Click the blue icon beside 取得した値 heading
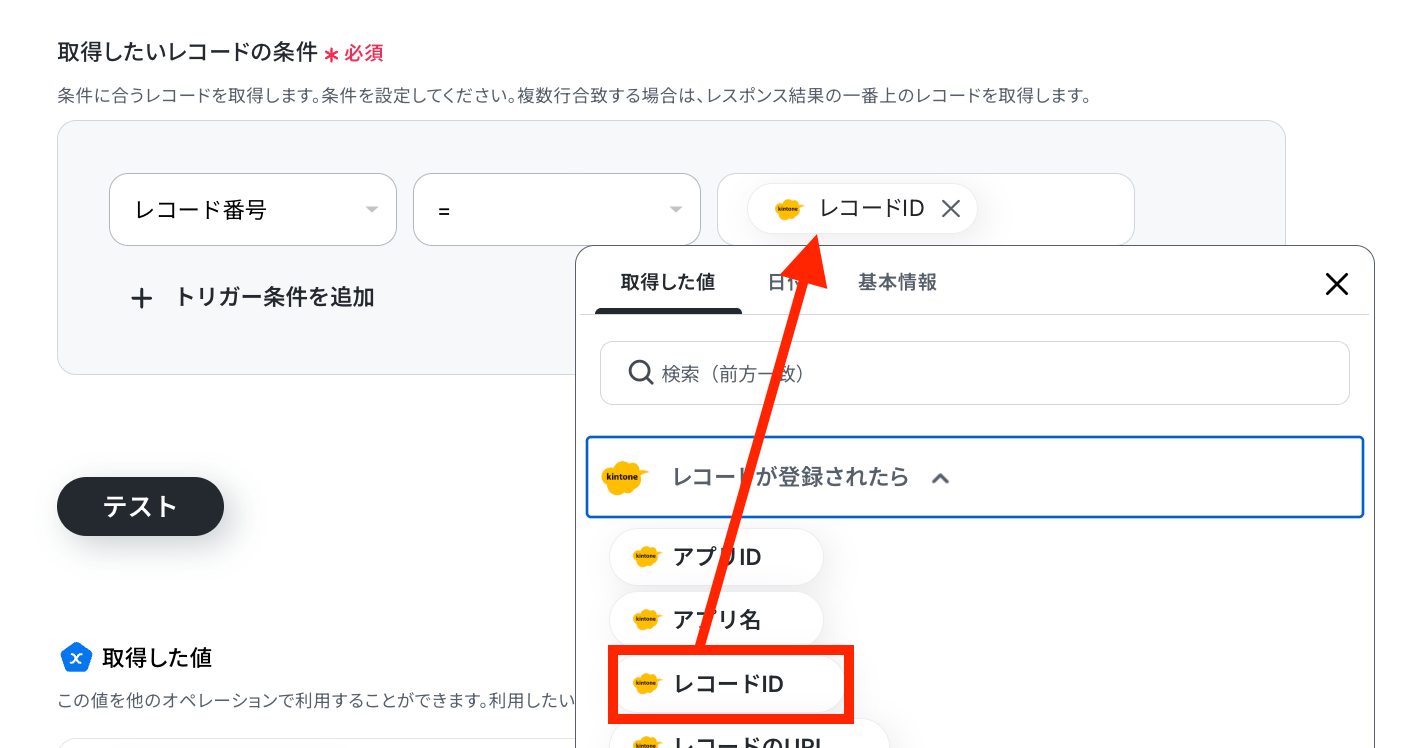Viewport: 1418px width, 748px height. click(x=77, y=657)
